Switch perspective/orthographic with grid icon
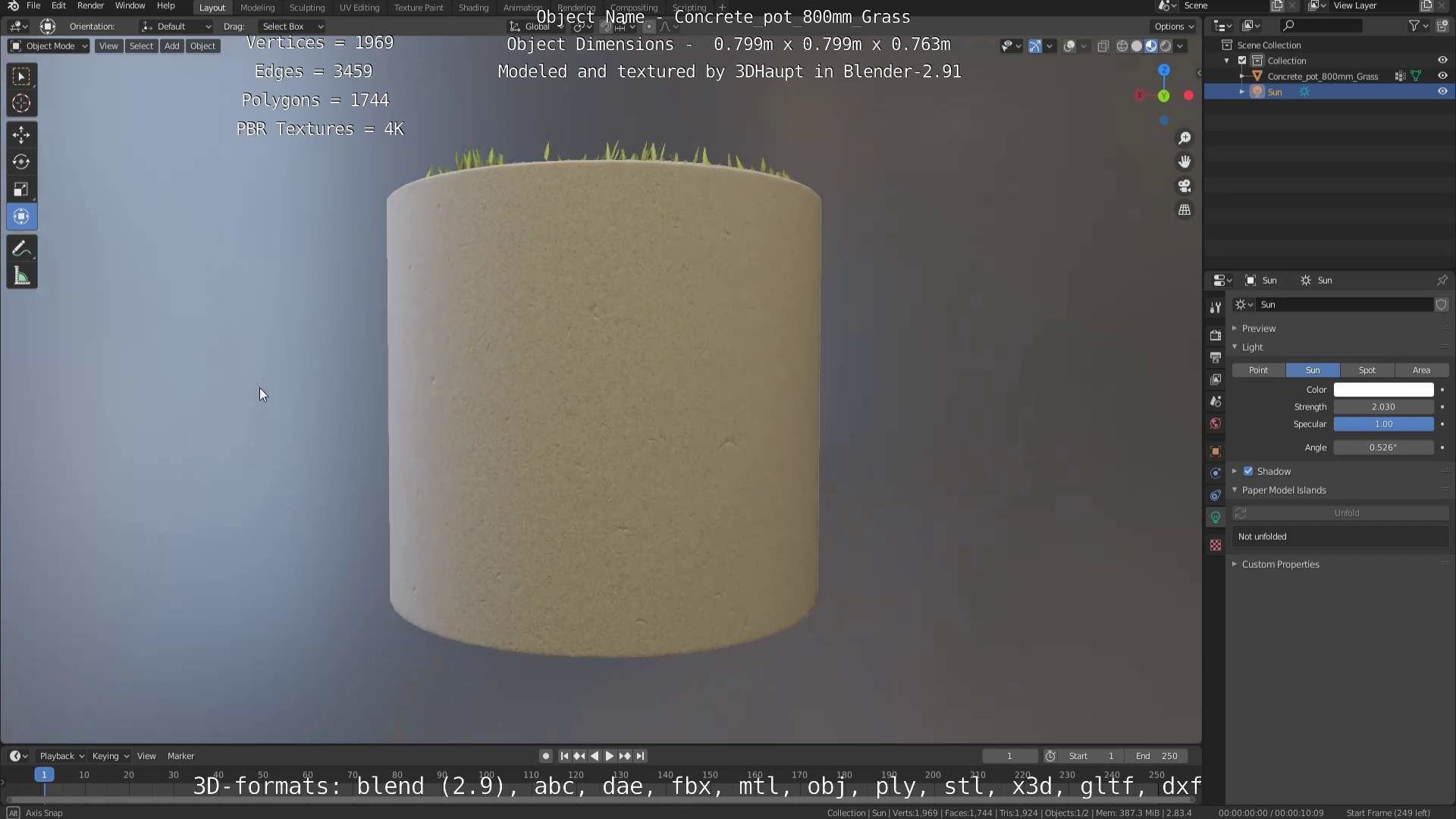The width and height of the screenshot is (1456, 819). click(1185, 210)
